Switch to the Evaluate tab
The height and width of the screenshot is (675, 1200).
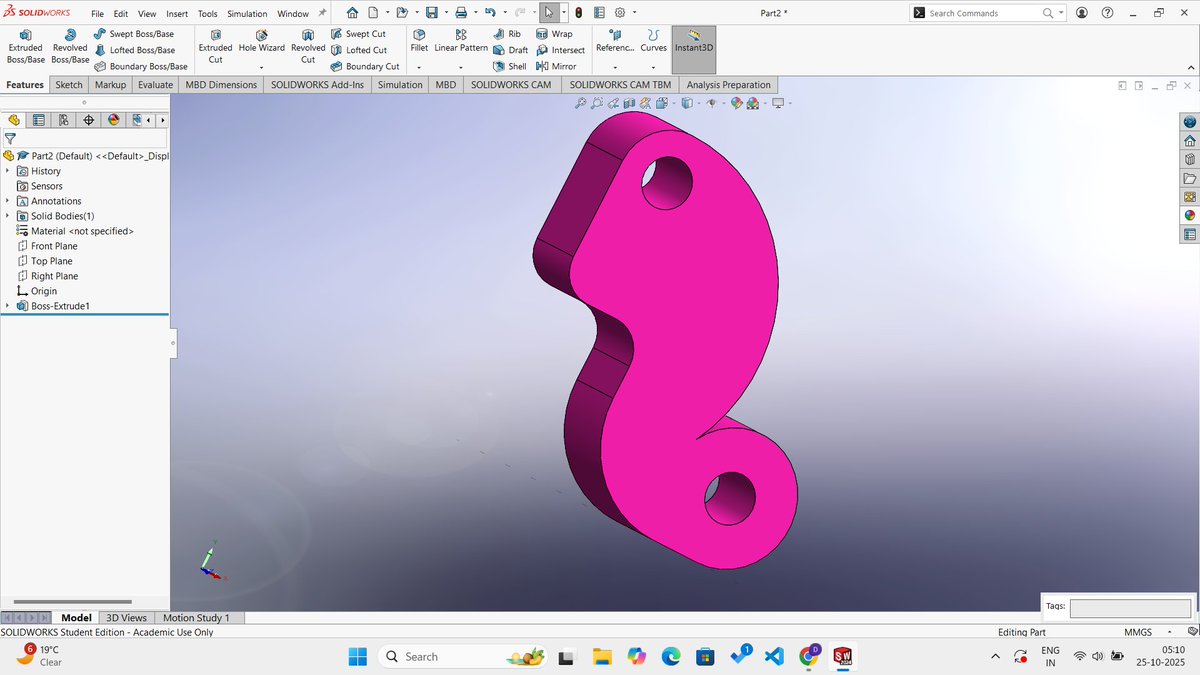click(155, 85)
